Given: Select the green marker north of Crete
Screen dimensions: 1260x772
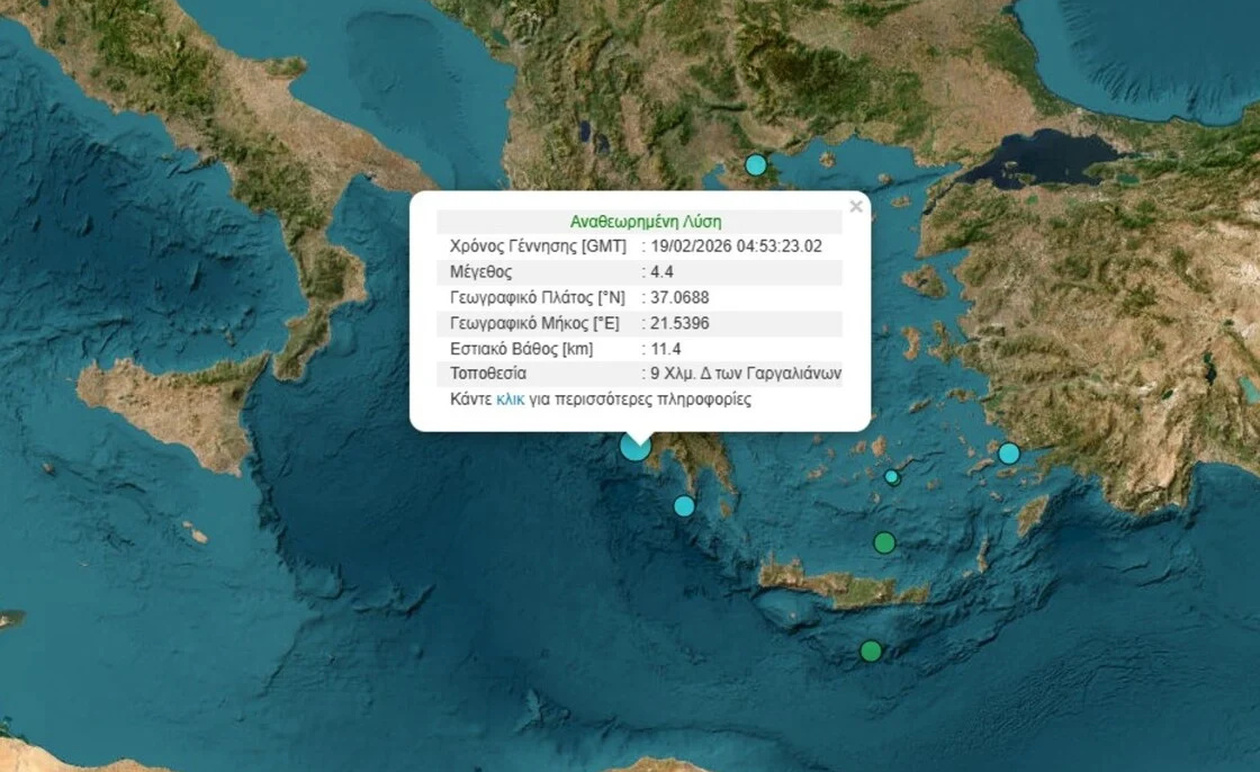Looking at the screenshot, I should [884, 543].
